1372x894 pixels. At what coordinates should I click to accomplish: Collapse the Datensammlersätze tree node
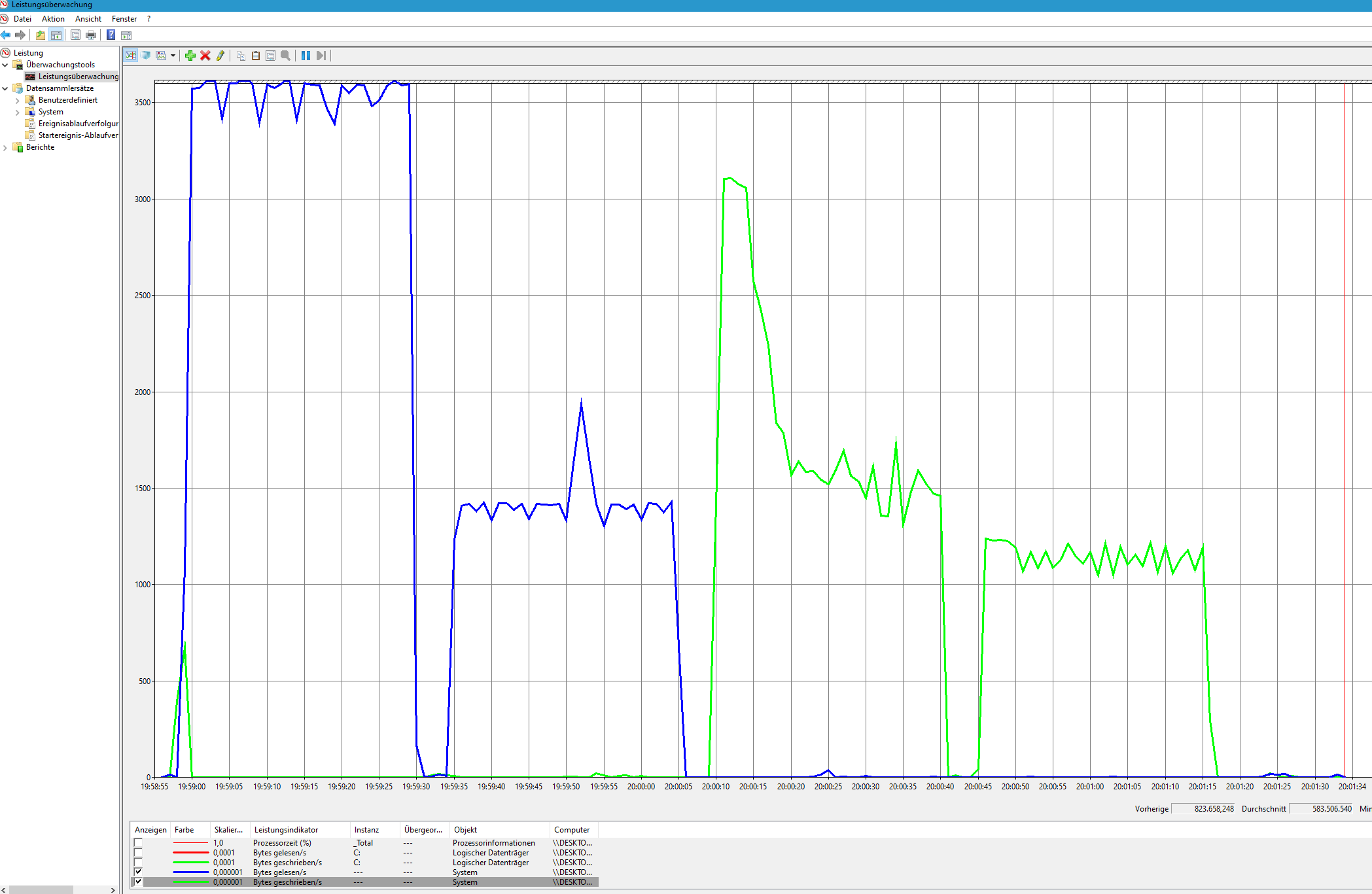[x=5, y=88]
